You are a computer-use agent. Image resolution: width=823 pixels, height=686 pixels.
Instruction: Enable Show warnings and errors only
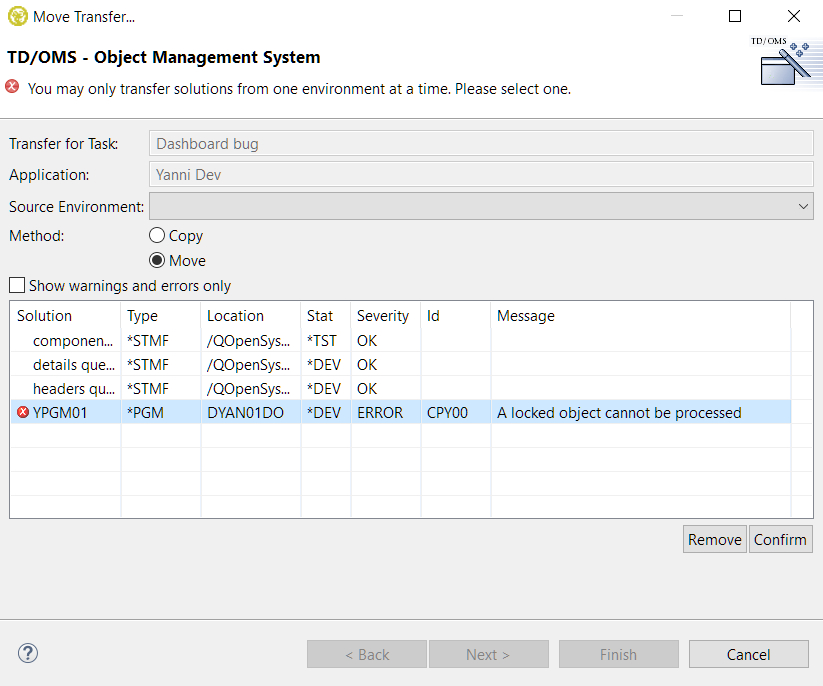point(17,286)
